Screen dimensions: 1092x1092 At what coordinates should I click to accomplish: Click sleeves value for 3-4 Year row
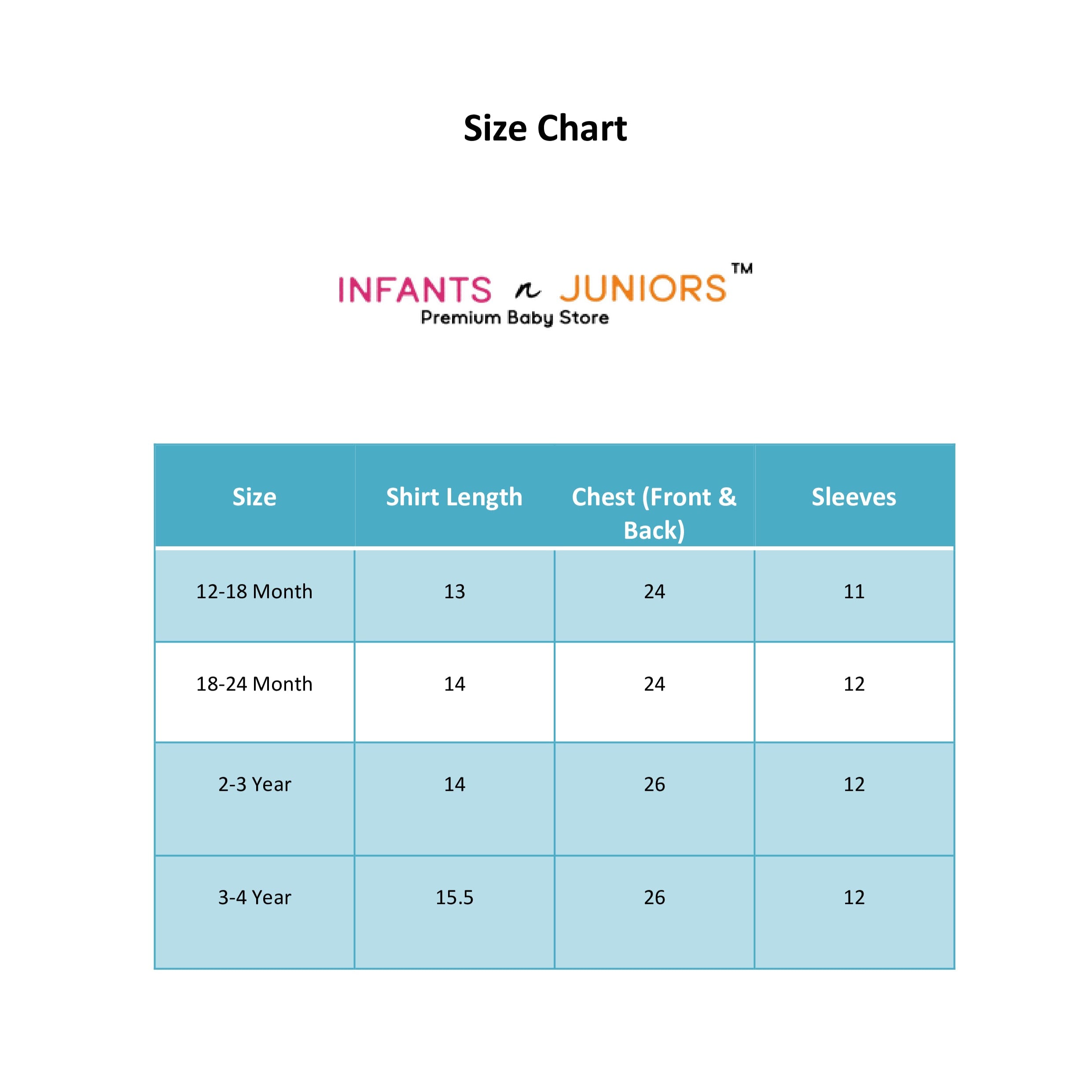point(854,897)
